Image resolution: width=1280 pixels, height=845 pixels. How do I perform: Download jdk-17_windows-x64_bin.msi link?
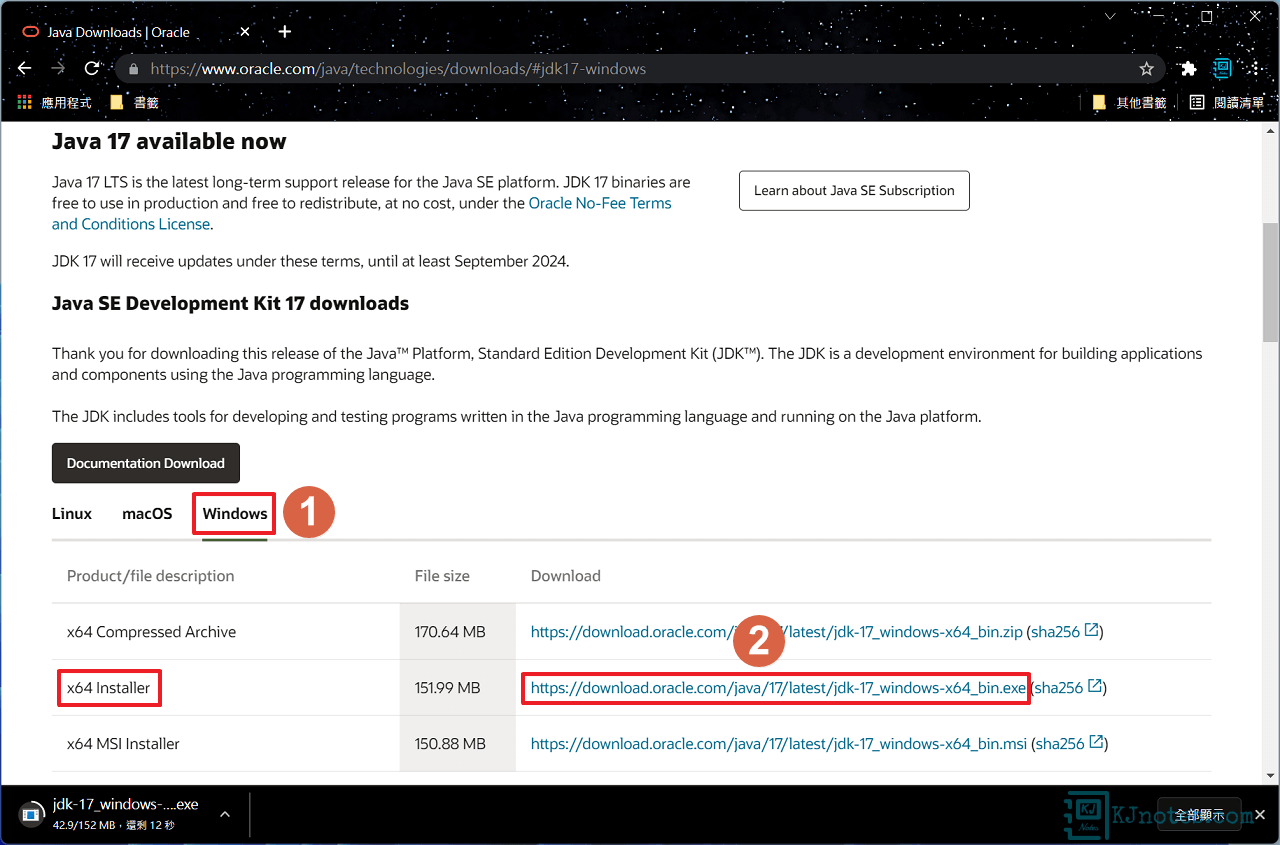click(779, 744)
